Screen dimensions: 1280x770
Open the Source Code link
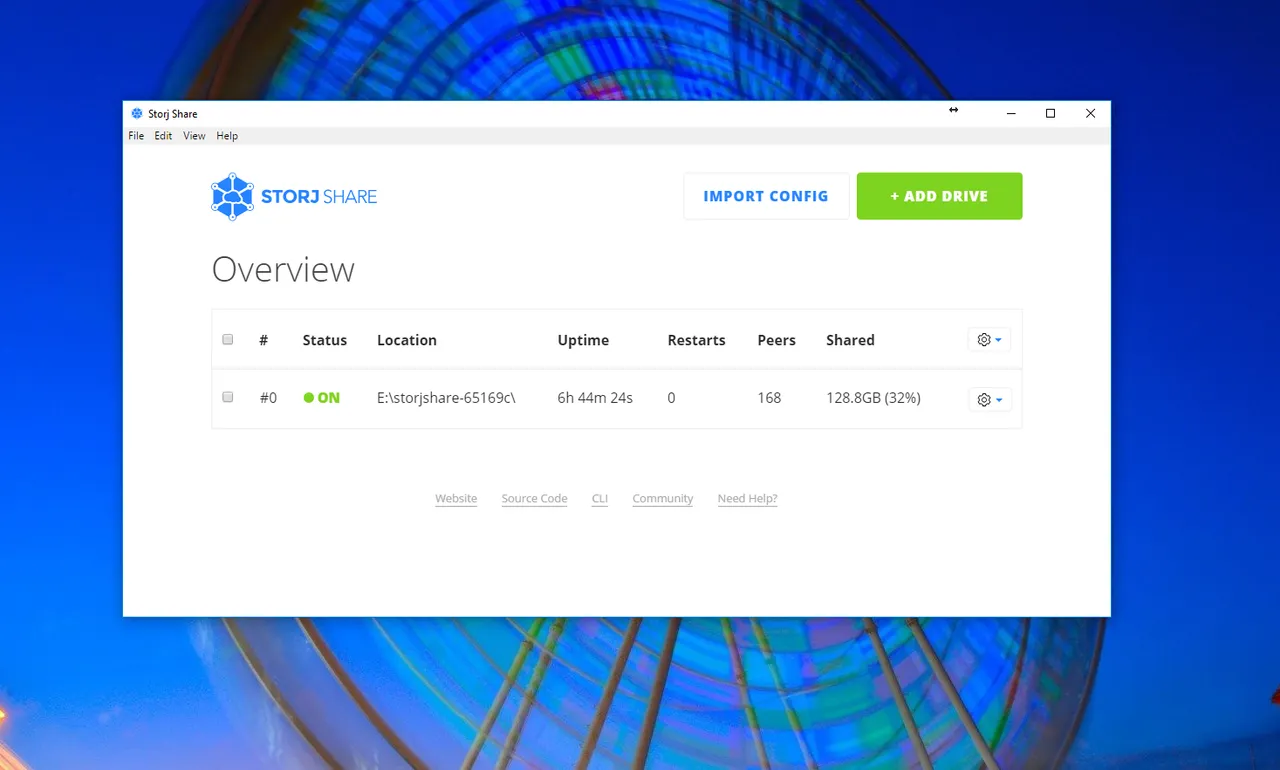point(534,499)
